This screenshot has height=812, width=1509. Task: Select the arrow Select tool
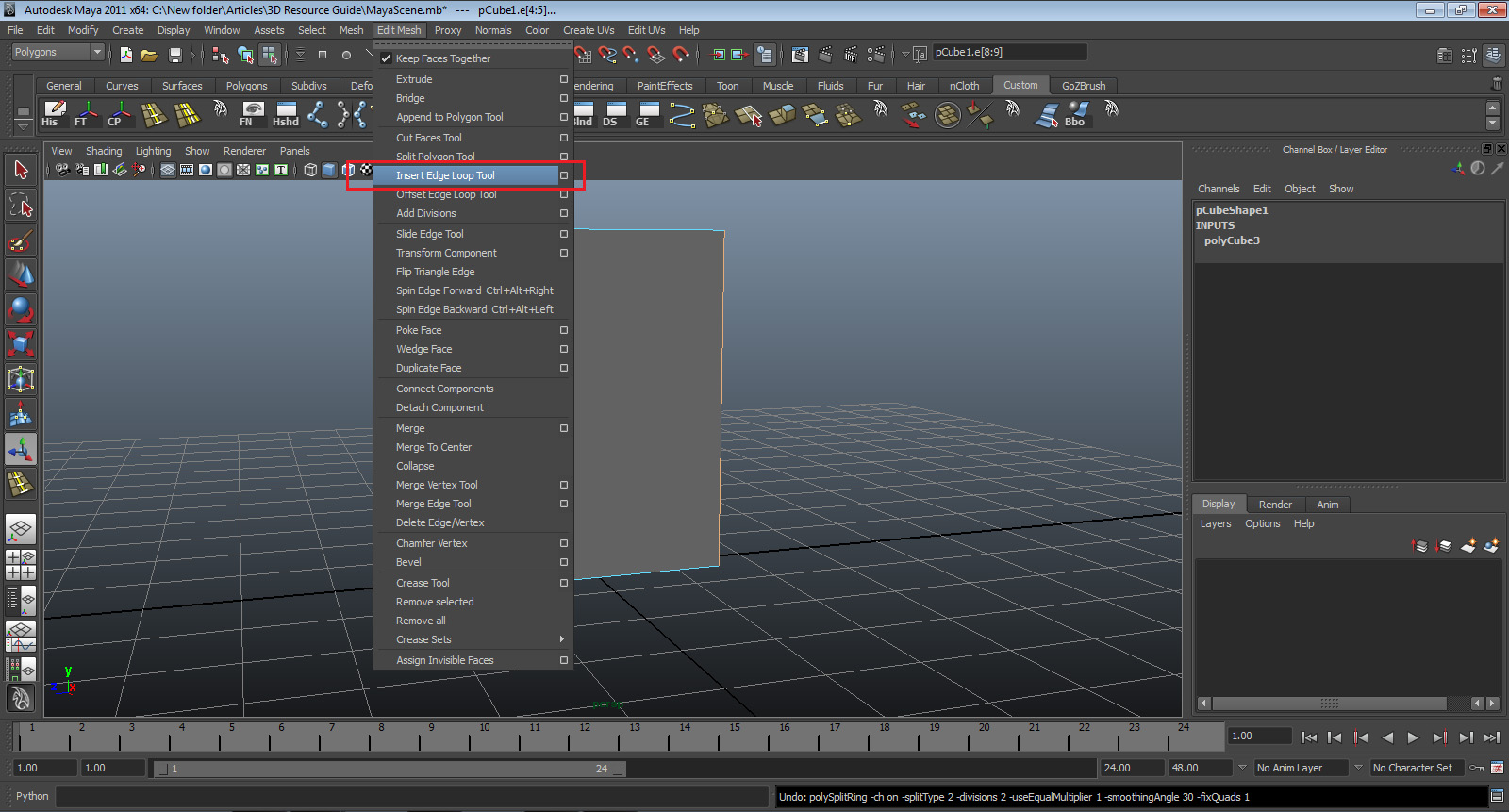(x=21, y=171)
